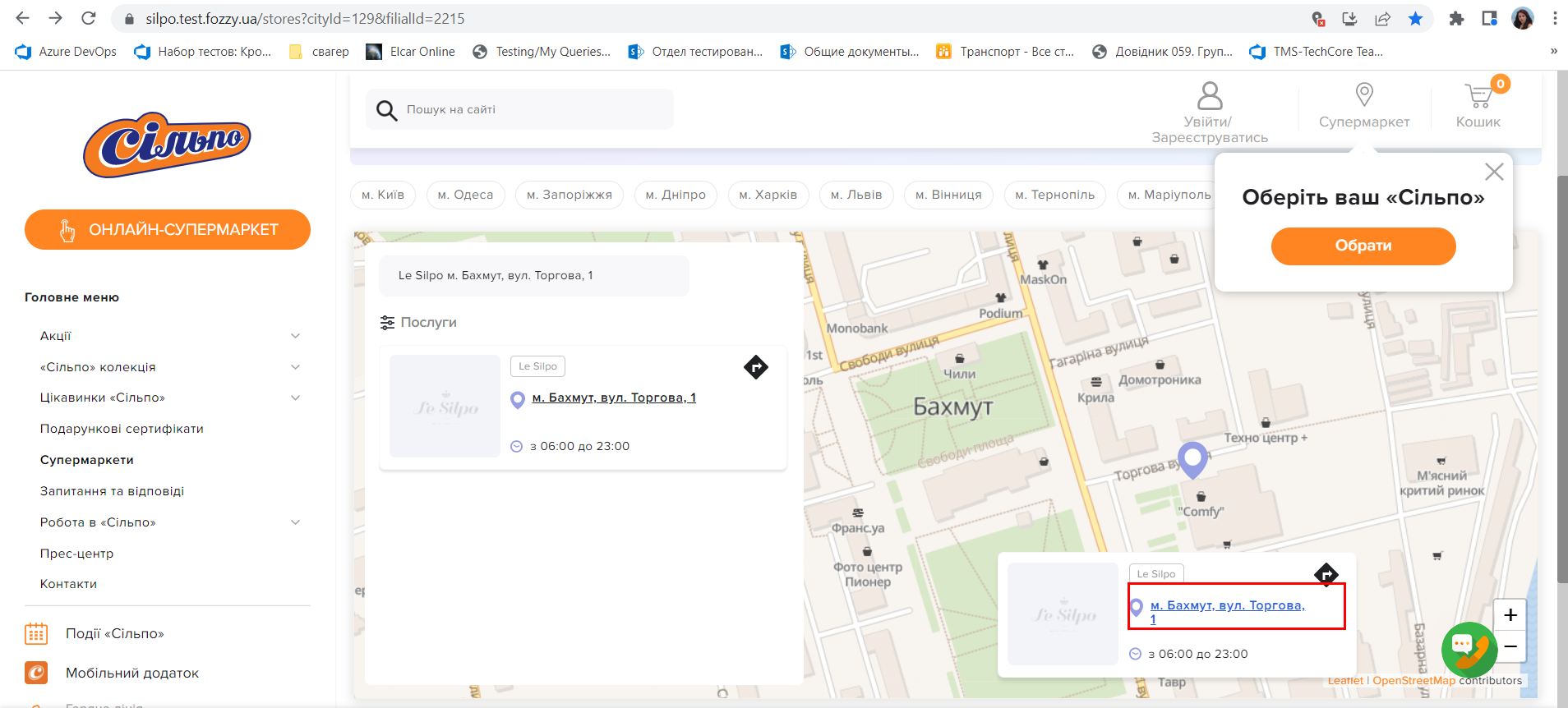Screen dimensions: 1568x708
Task: Open the install app icon in address bar
Action: [1349, 18]
